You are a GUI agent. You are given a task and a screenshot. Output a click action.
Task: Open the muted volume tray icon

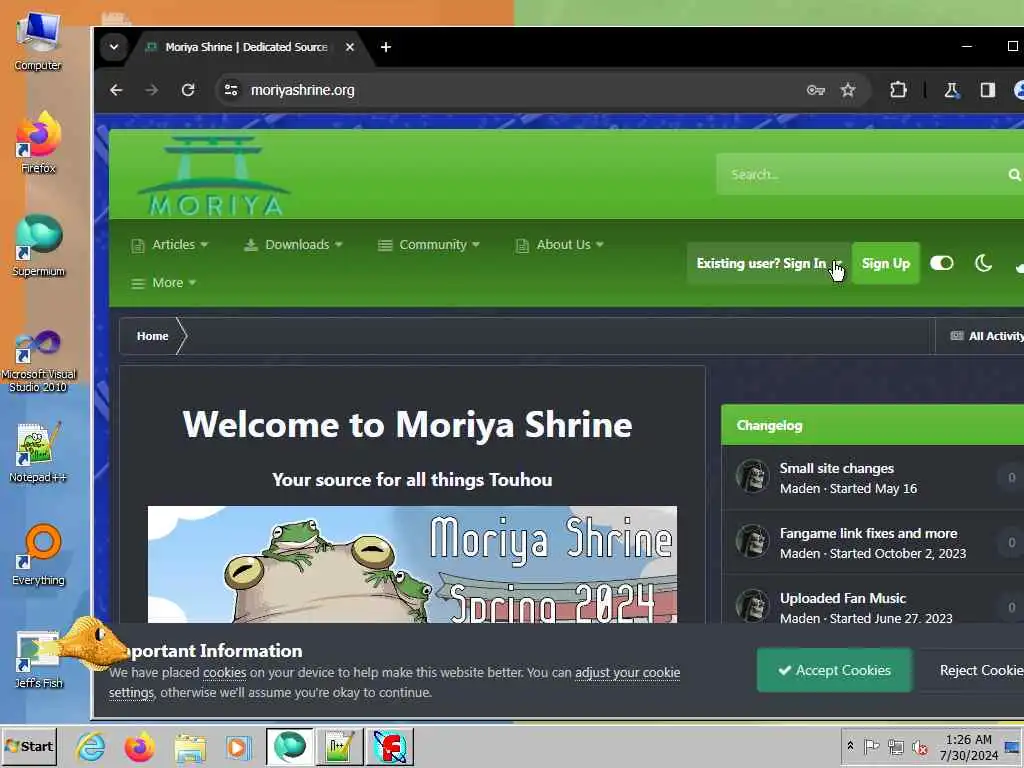click(920, 746)
